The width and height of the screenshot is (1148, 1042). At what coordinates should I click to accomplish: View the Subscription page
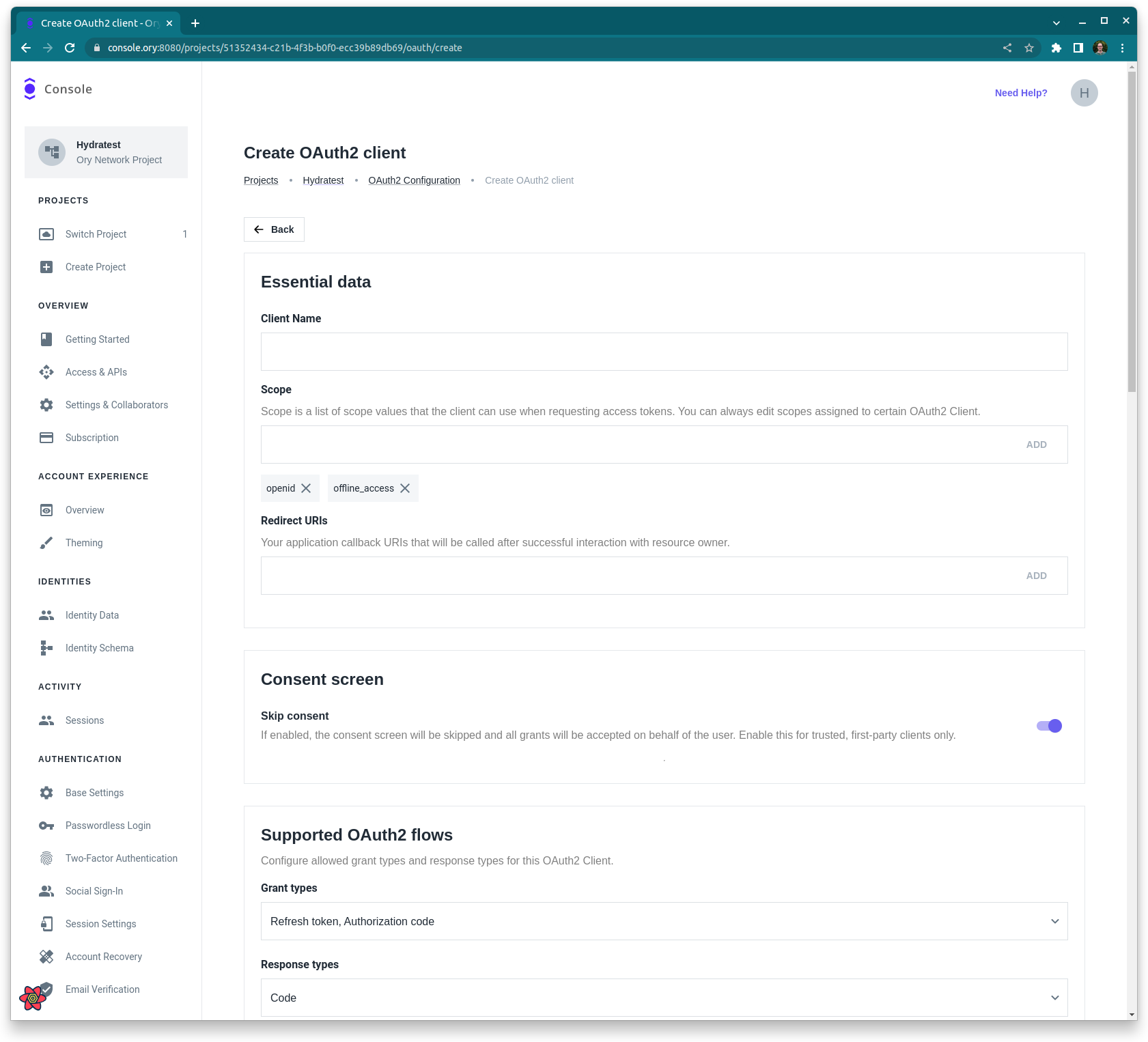[x=92, y=438]
